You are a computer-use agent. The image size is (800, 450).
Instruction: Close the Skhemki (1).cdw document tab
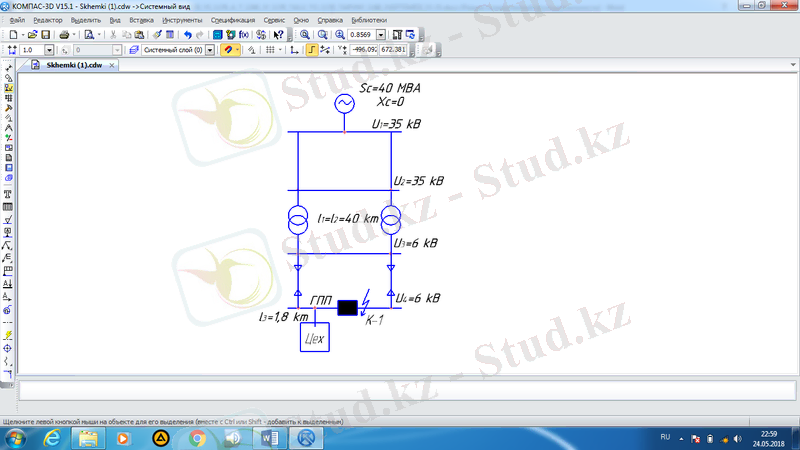point(112,64)
